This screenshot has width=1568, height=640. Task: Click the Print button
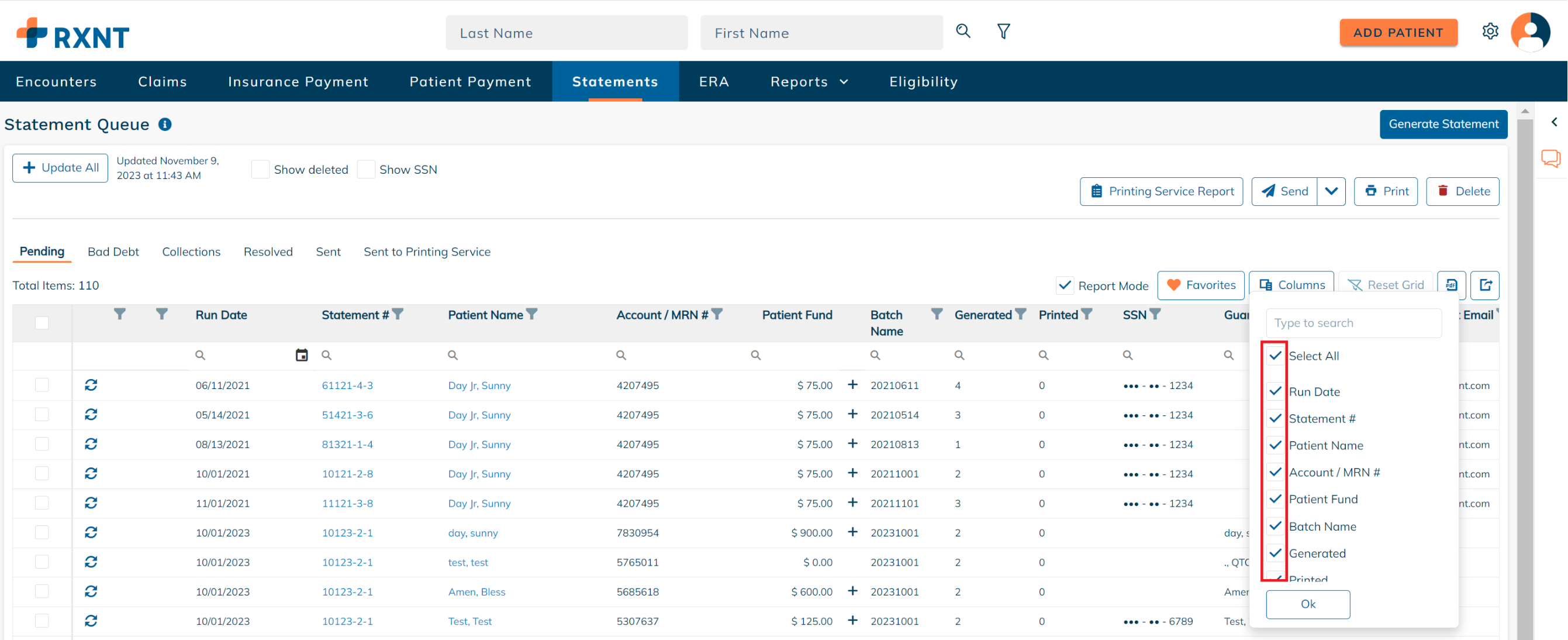(x=1386, y=191)
